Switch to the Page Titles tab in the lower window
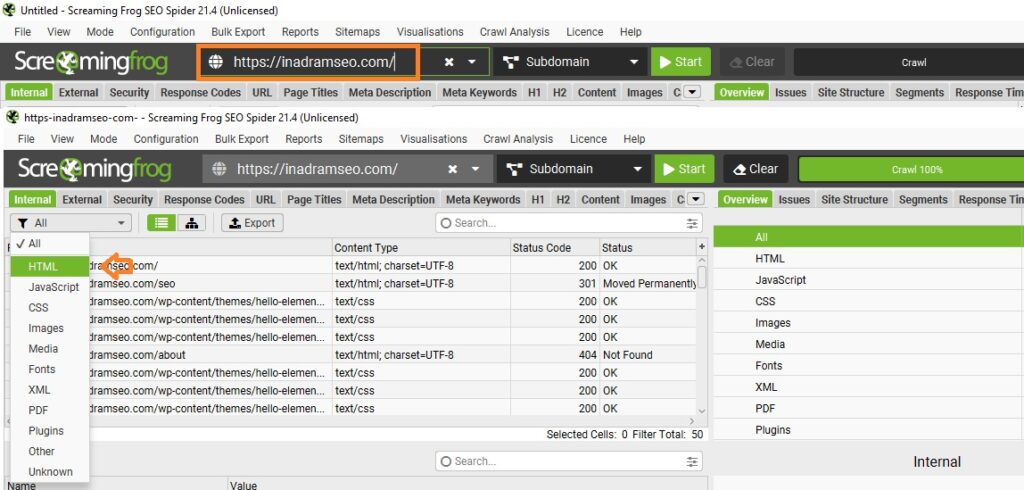The width and height of the screenshot is (1024, 490). click(x=313, y=200)
